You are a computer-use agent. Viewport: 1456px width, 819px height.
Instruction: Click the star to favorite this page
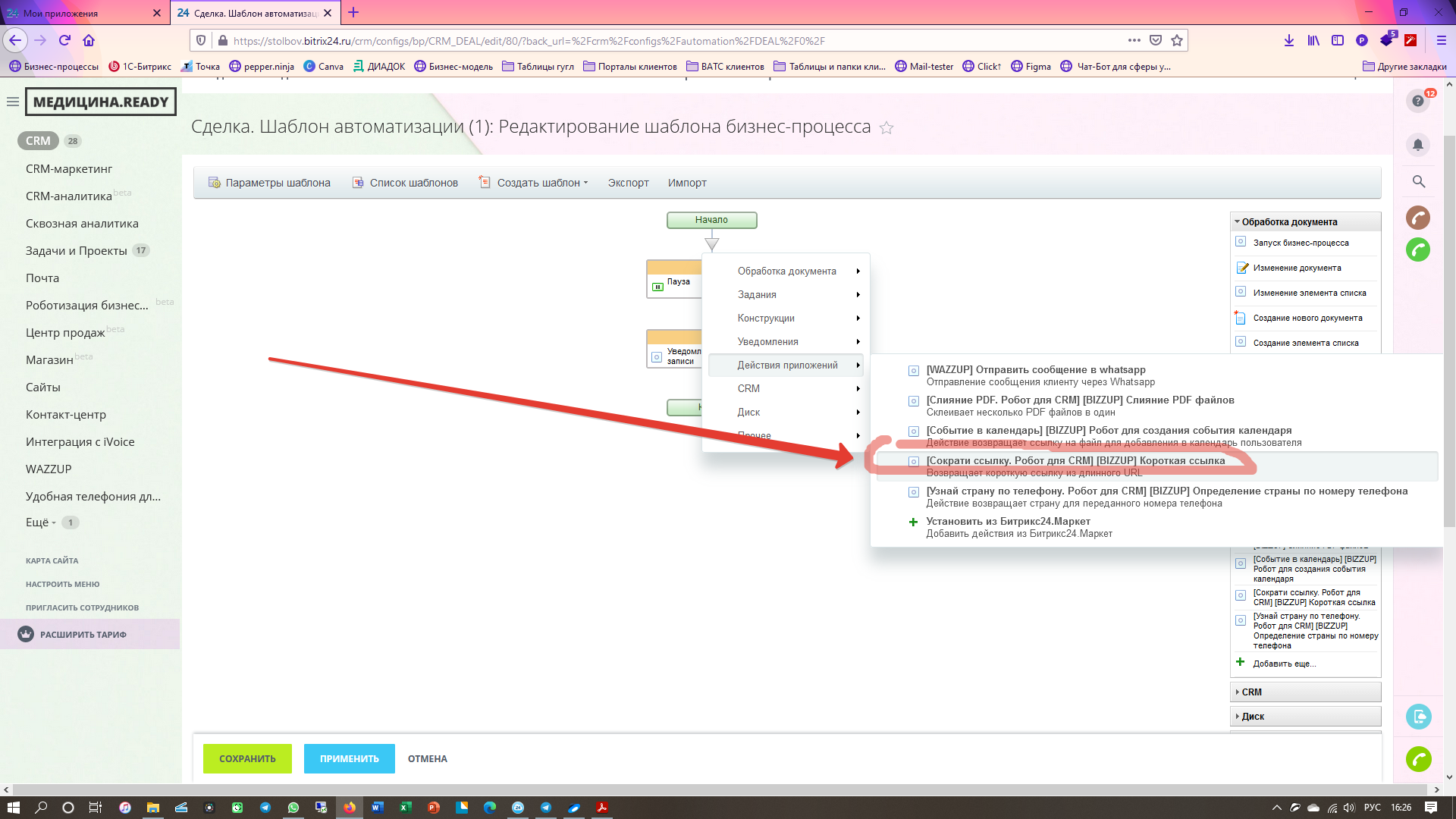tap(886, 128)
